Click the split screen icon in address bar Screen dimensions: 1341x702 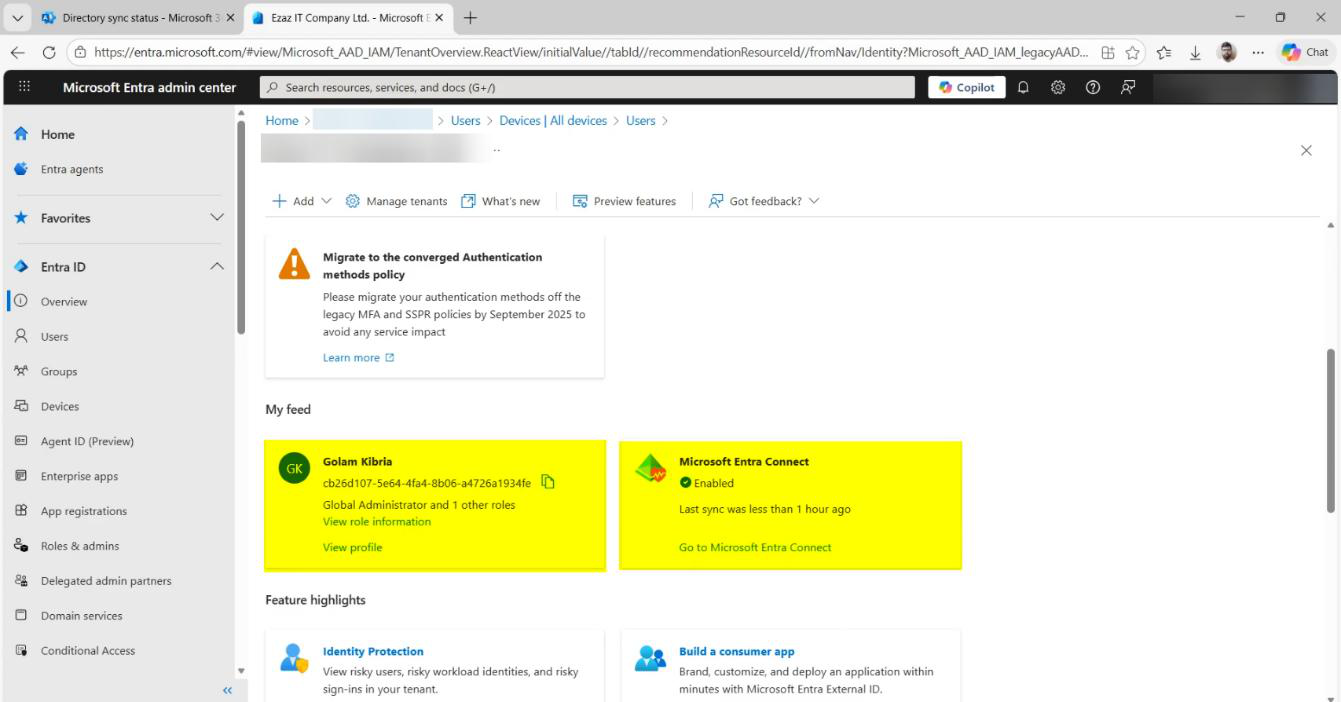pyautogui.click(x=1107, y=53)
